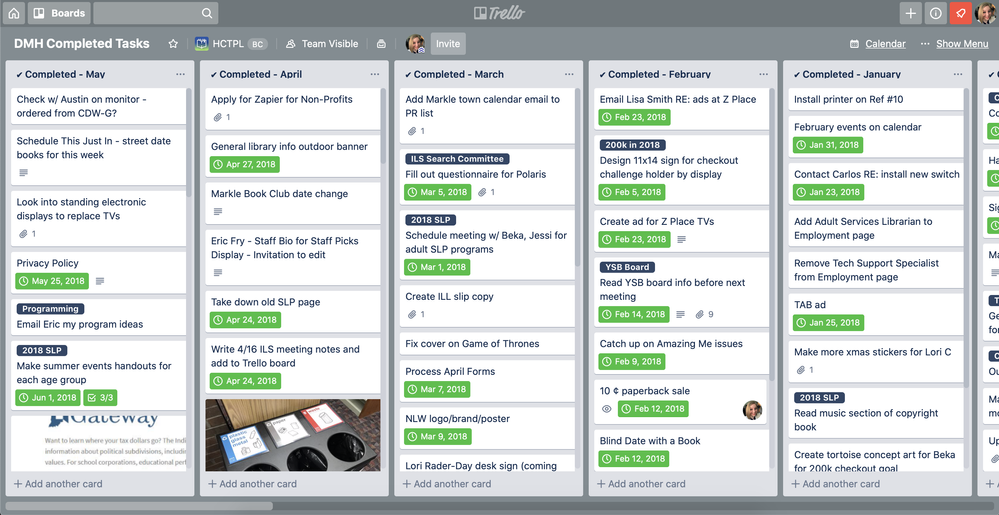Image resolution: width=999 pixels, height=515 pixels.
Task: Open list menu for Completed - February
Action: (x=763, y=74)
